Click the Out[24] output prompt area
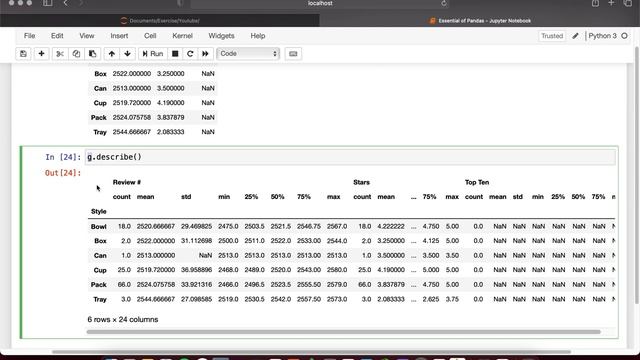 coord(63,173)
